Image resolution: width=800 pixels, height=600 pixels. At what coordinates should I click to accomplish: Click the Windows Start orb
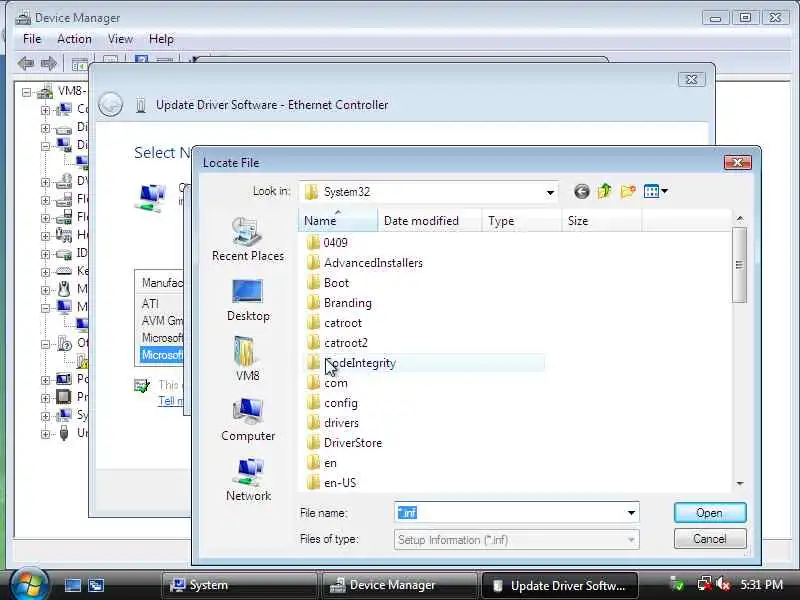(x=29, y=584)
